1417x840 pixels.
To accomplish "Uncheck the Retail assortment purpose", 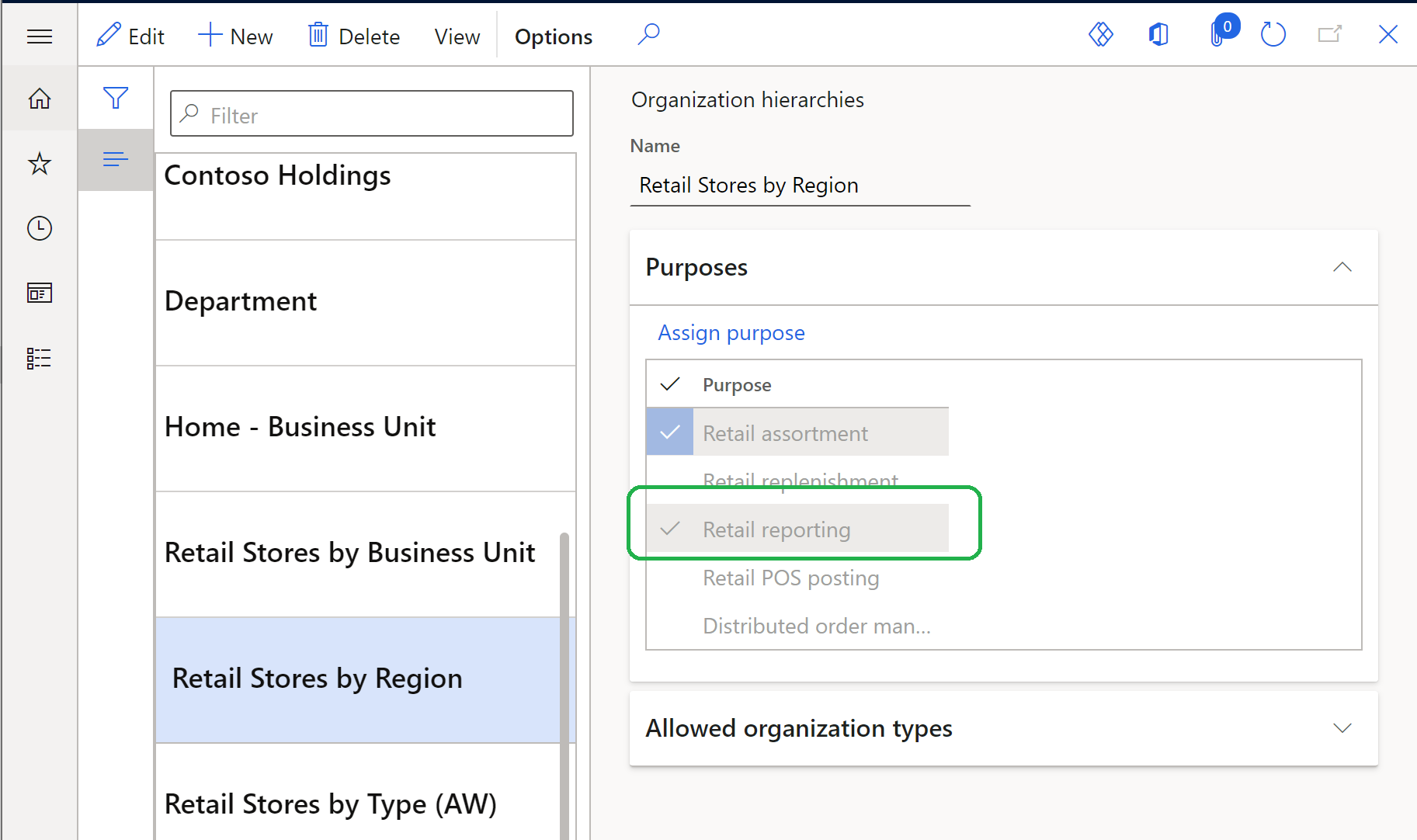I will [x=669, y=432].
